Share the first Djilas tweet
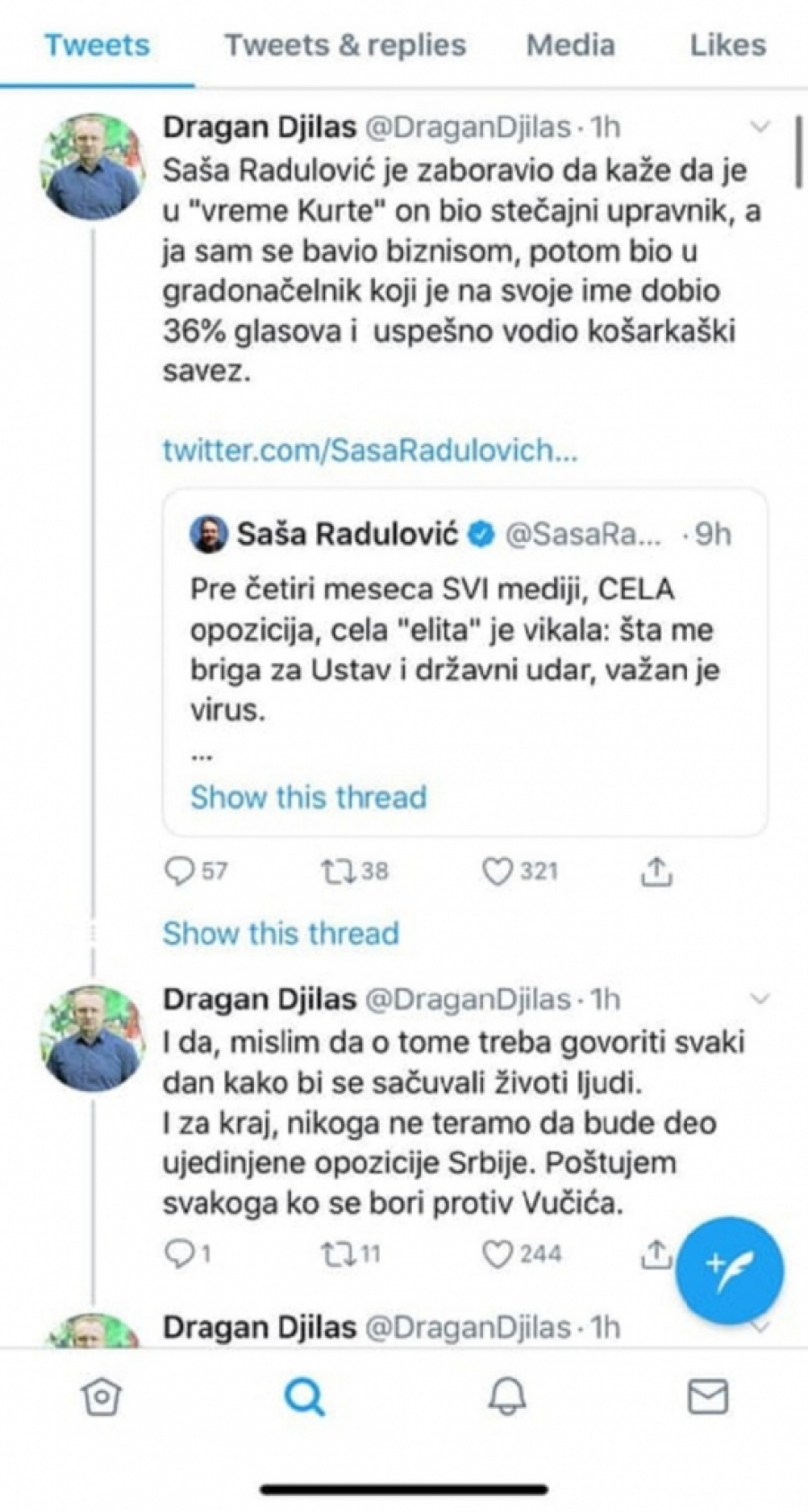Viewport: 808px width, 1512px height. (656, 871)
